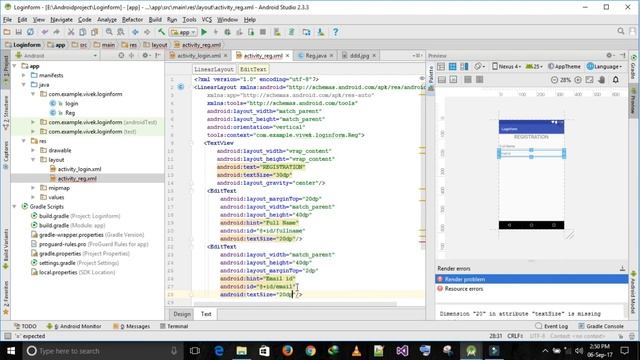Open the Event Log
The width and height of the screenshot is (640, 360).
(551, 326)
